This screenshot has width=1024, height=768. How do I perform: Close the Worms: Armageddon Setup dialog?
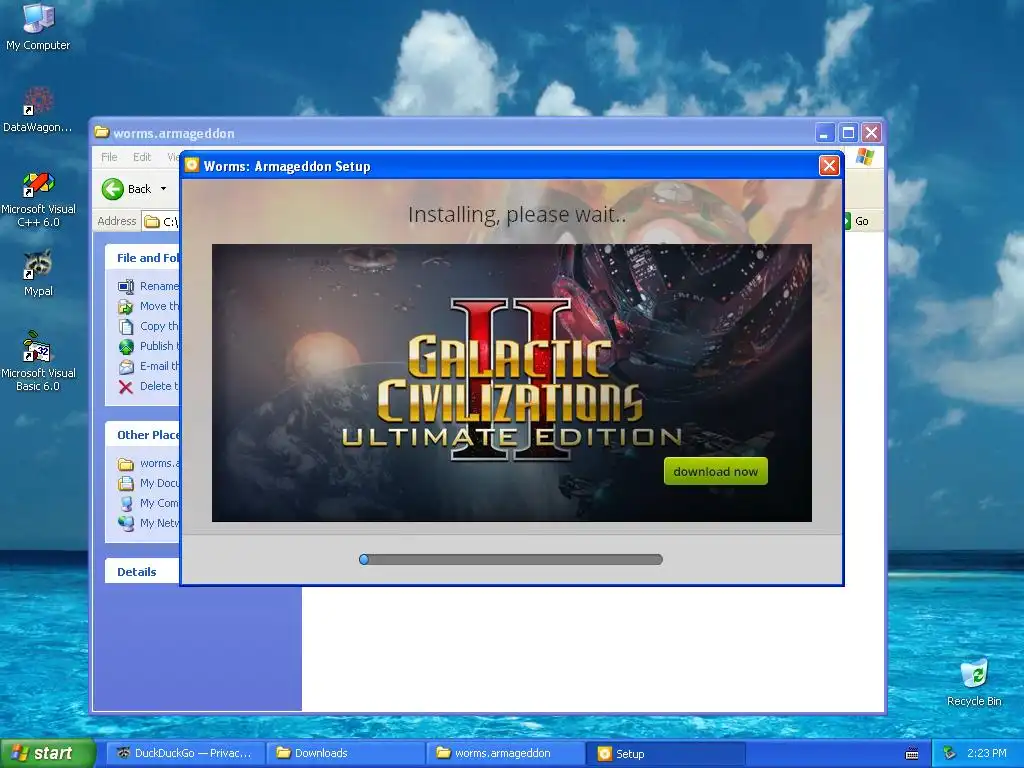[829, 166]
